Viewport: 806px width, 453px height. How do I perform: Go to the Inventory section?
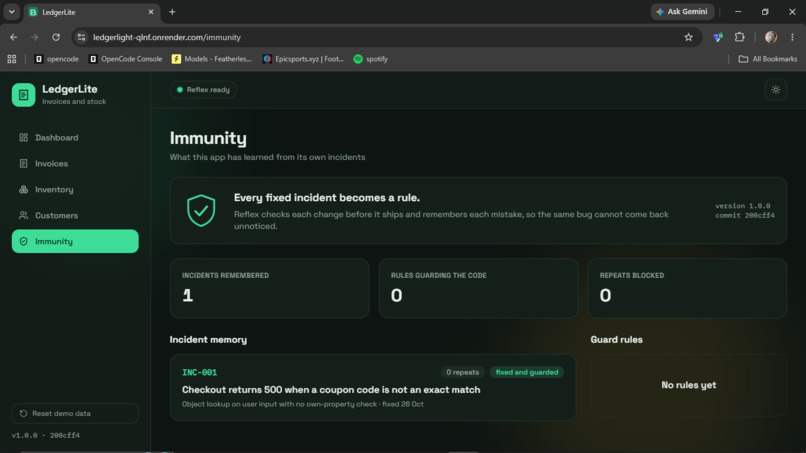pos(75,189)
